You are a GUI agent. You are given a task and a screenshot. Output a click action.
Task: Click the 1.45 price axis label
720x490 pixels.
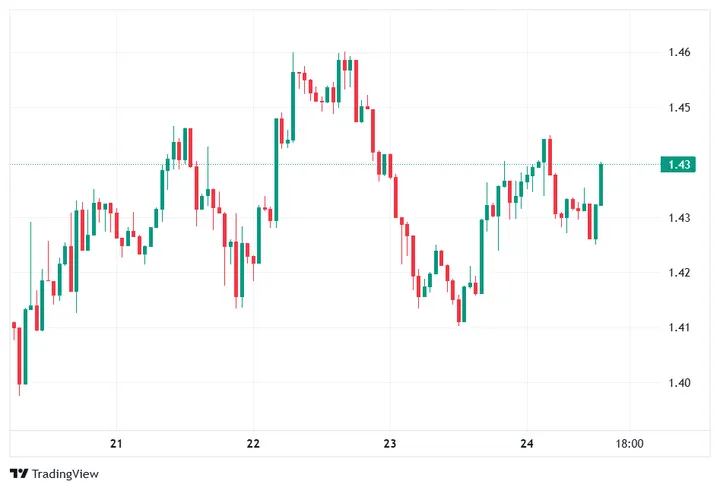pyautogui.click(x=676, y=107)
